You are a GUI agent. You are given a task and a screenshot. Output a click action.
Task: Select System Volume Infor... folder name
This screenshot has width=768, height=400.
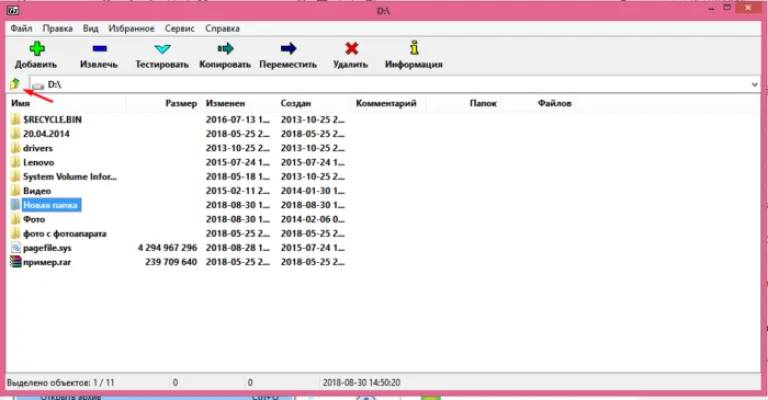70,176
